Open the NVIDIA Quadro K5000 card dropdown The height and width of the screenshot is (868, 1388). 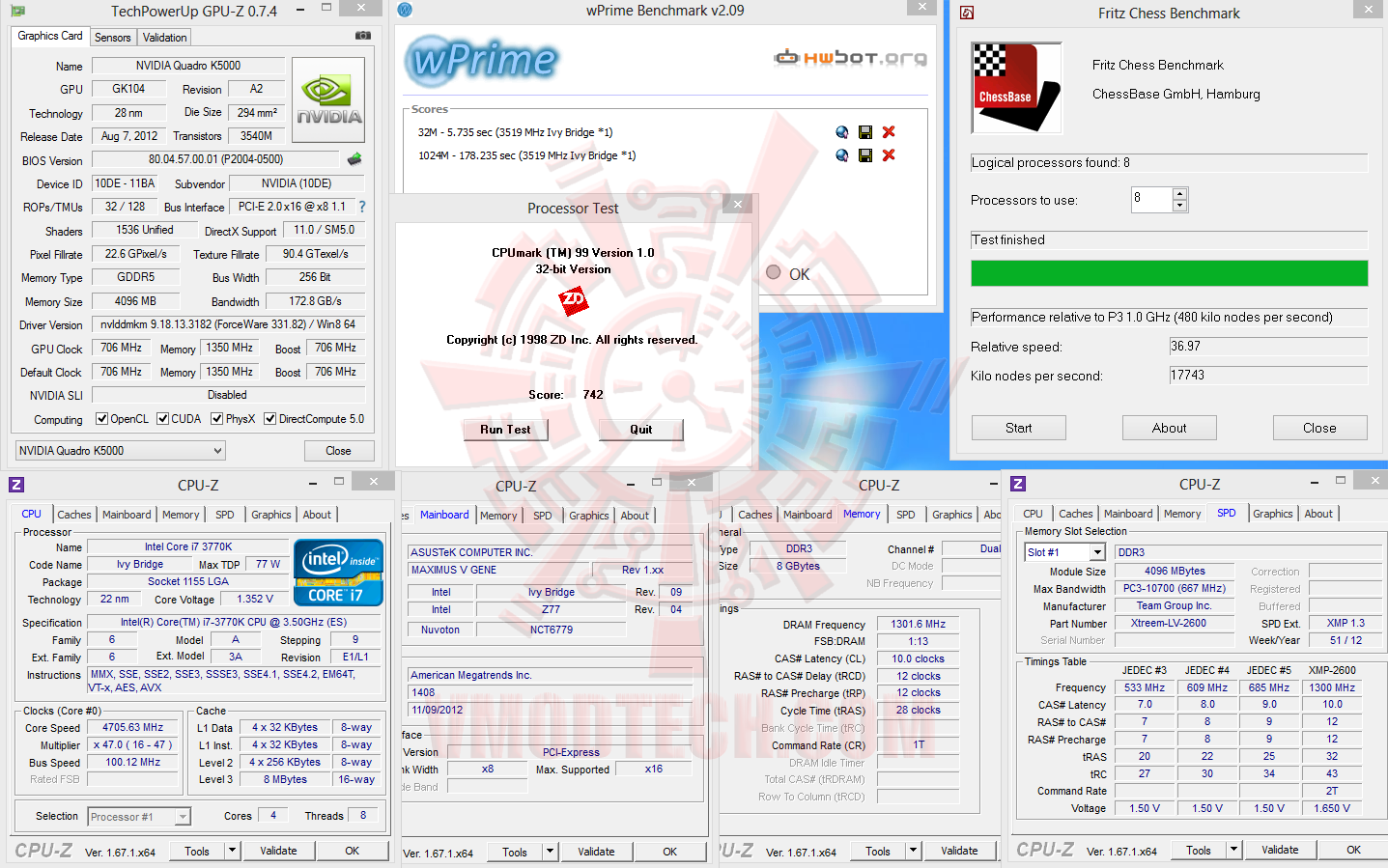tap(121, 451)
